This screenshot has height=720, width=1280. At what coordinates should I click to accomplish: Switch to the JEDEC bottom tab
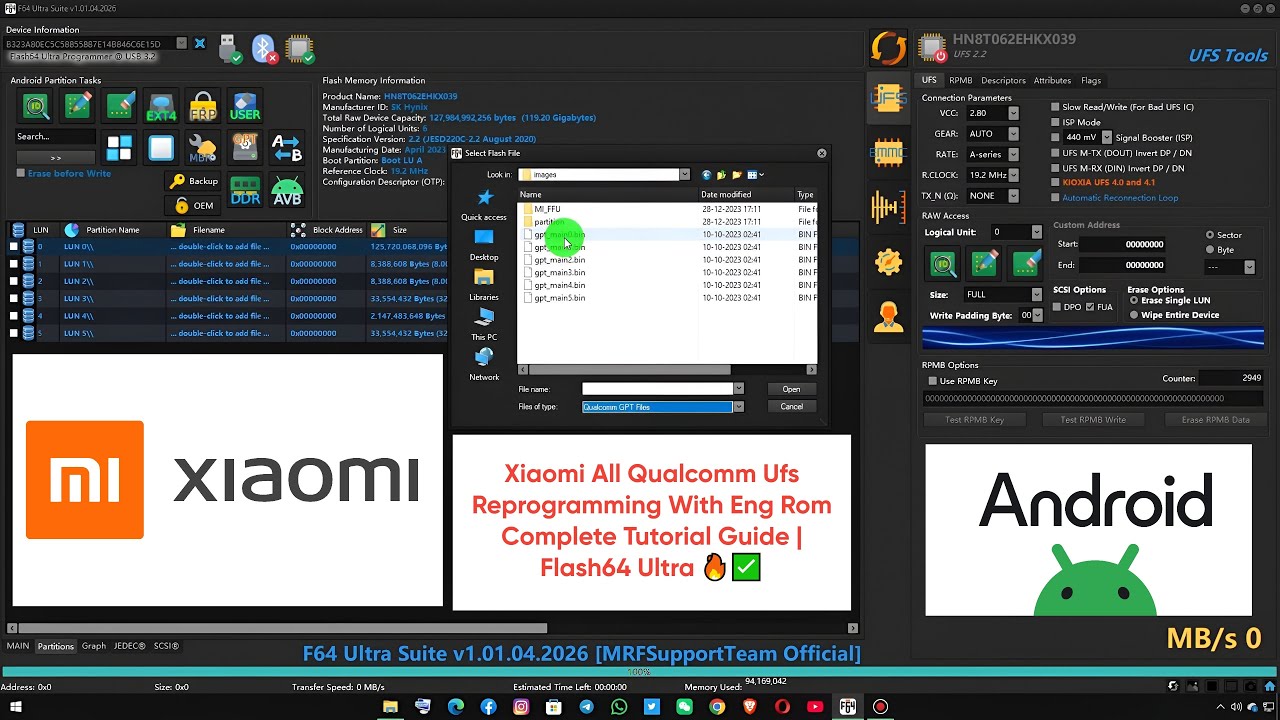click(129, 646)
